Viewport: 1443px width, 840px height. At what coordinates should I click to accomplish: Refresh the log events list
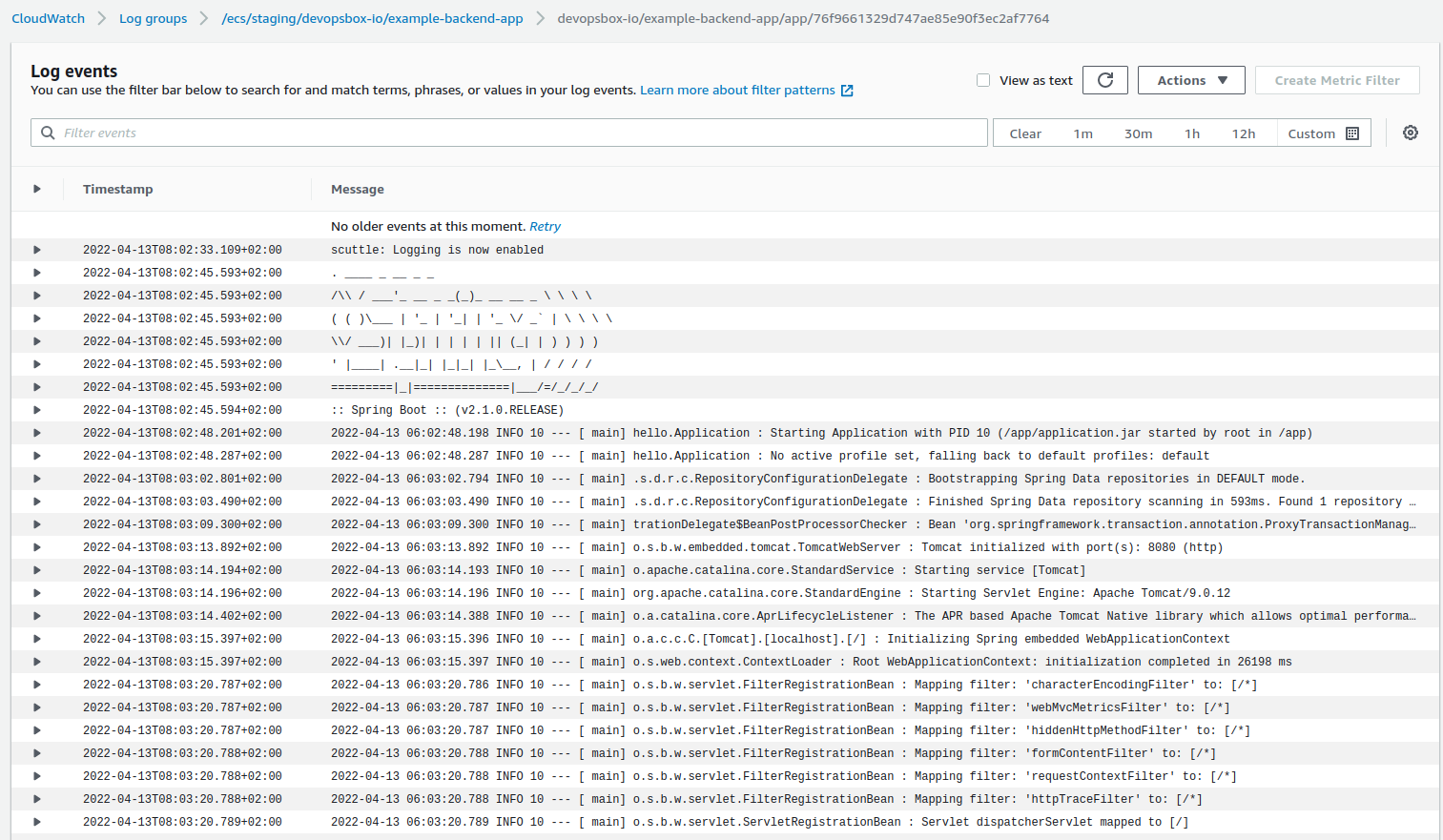pos(1104,80)
